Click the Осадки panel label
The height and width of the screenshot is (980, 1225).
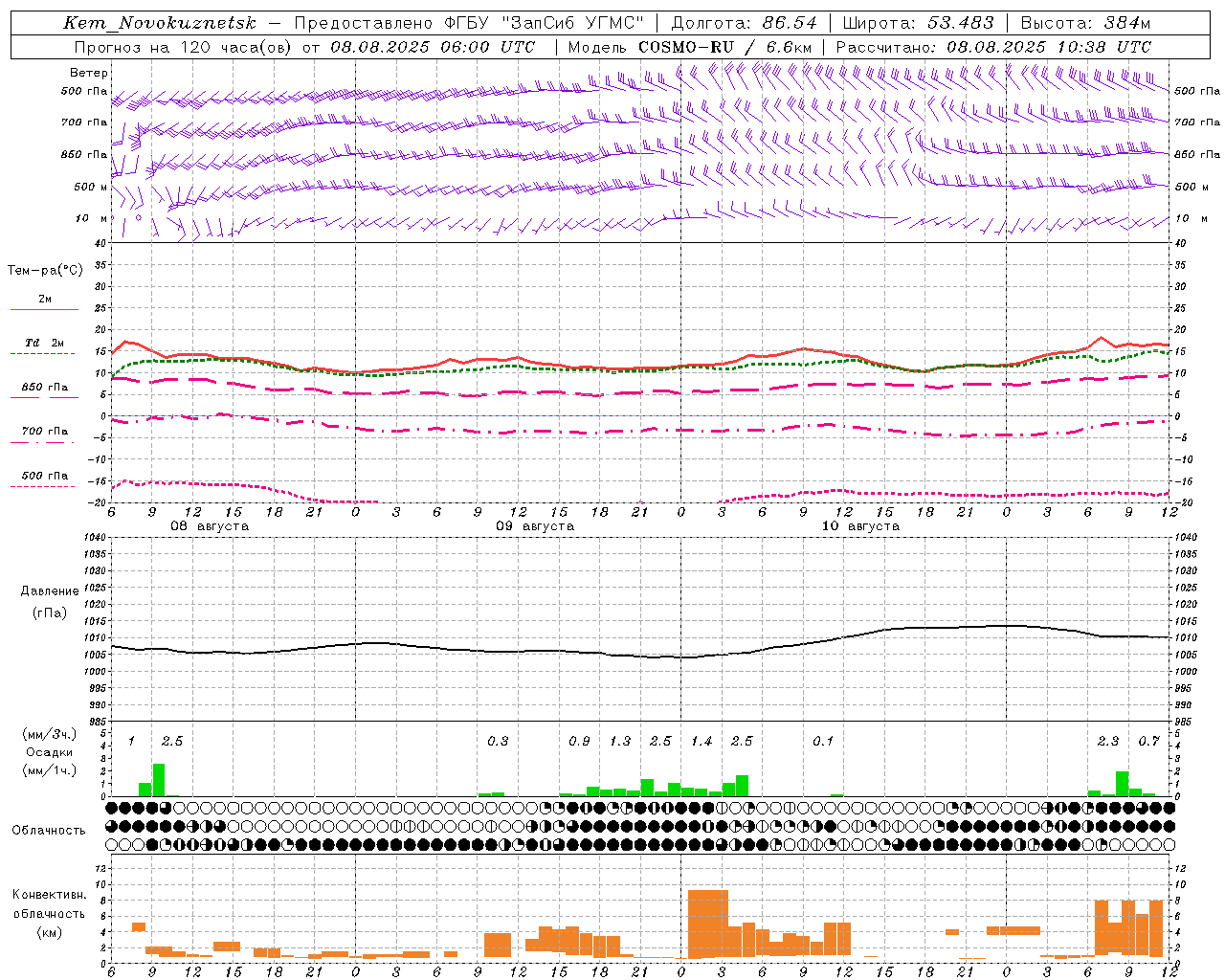point(50,752)
